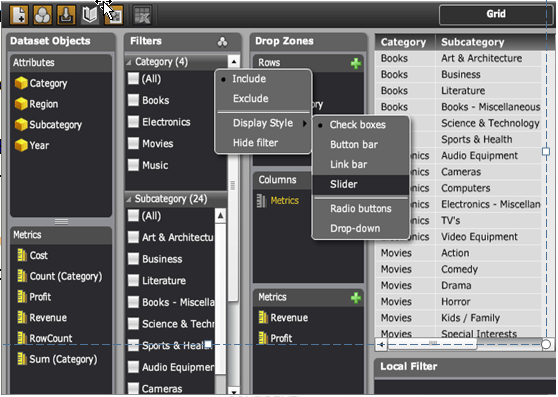Select Button bar display style

point(354,145)
